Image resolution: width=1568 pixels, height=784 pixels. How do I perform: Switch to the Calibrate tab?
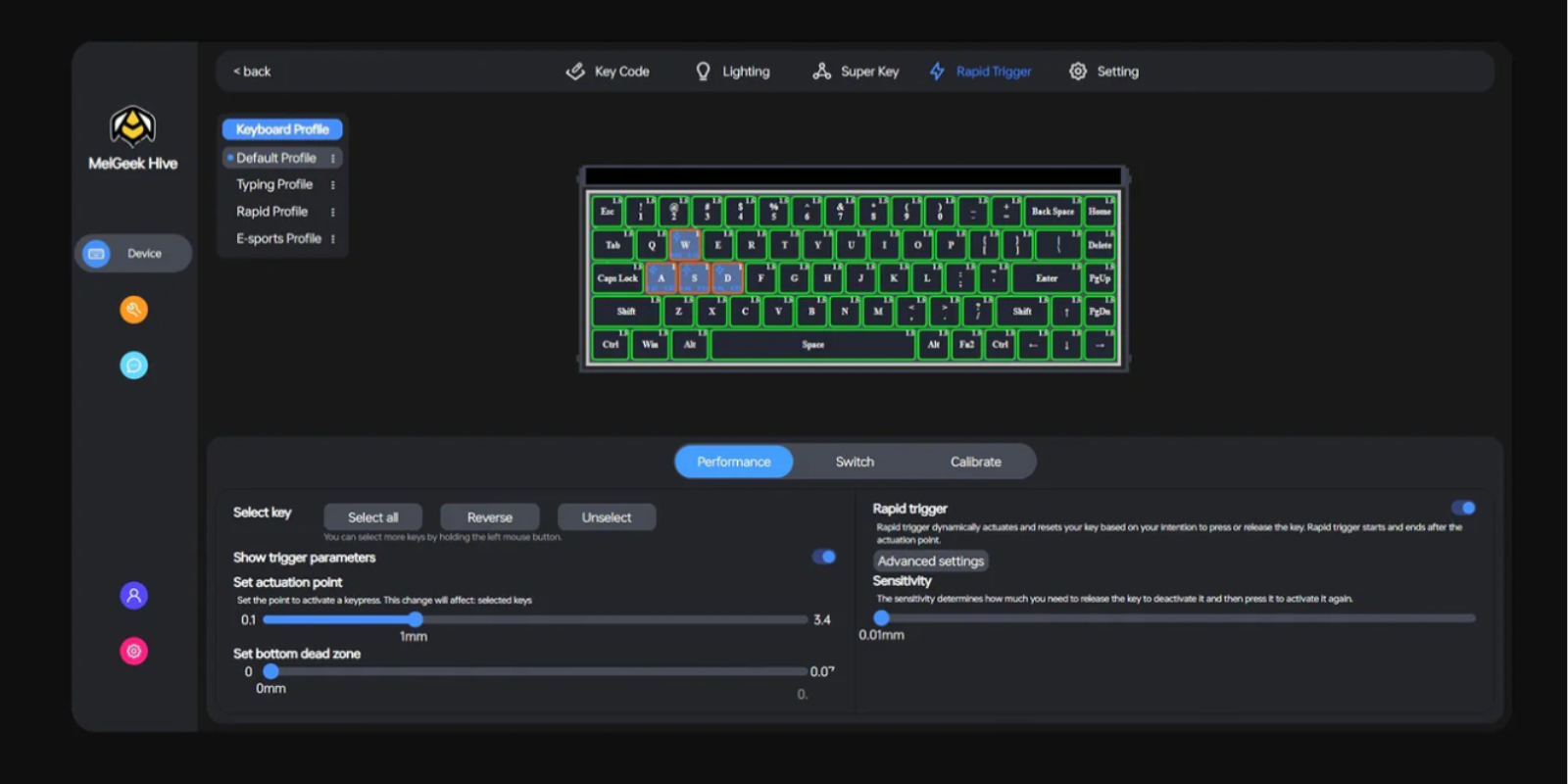(x=975, y=462)
